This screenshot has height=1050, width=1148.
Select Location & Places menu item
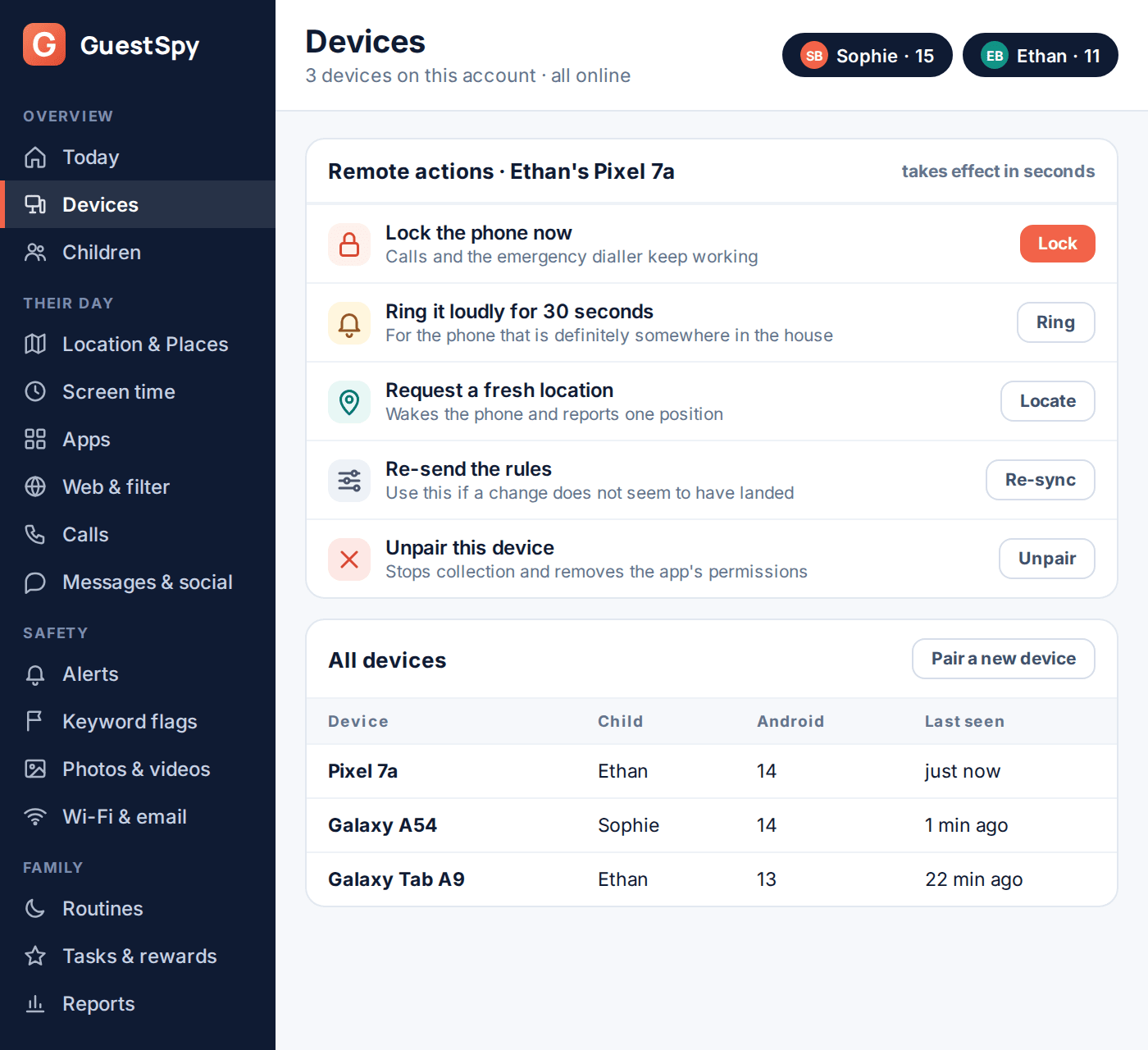(x=138, y=344)
